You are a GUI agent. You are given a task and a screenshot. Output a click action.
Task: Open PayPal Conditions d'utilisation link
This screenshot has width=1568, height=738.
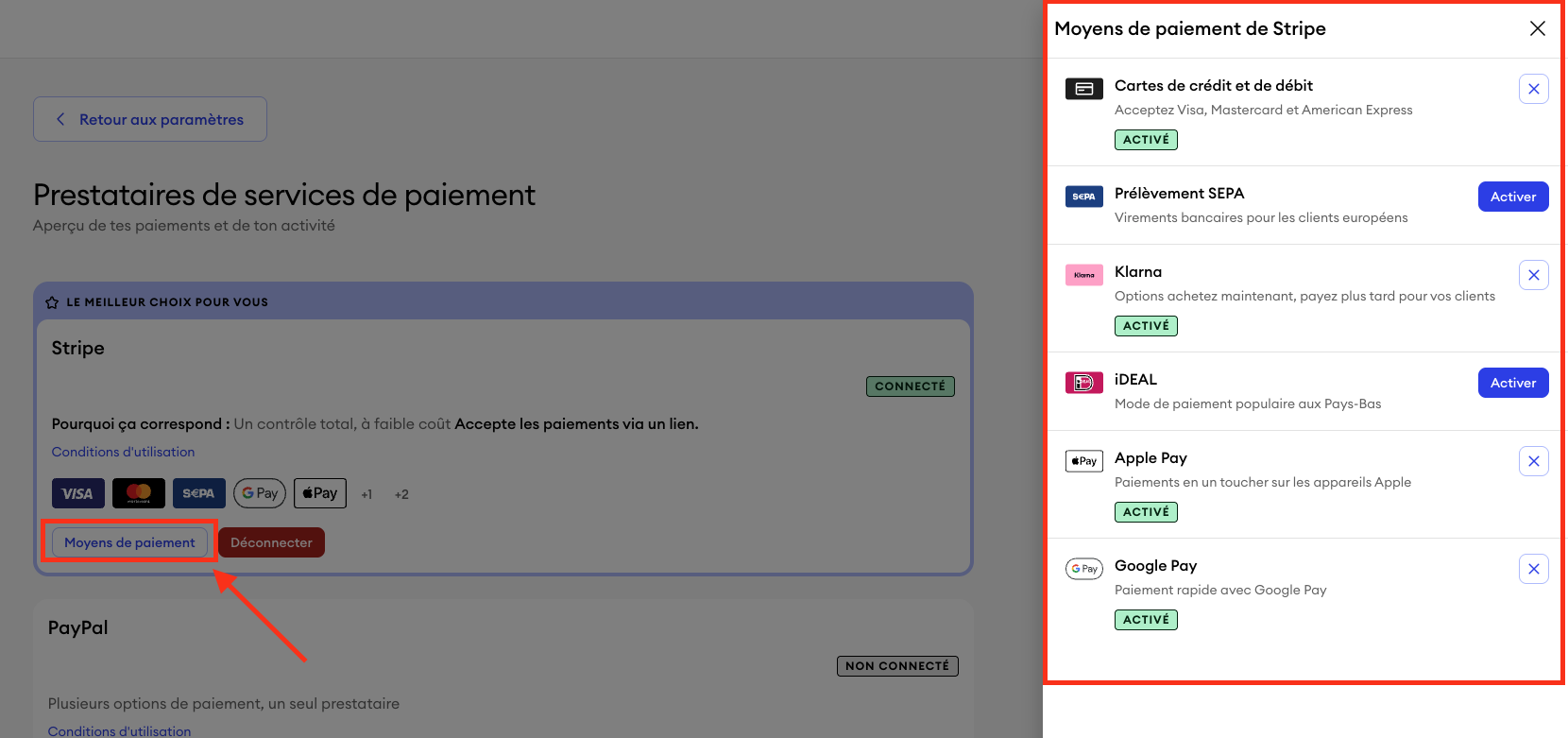point(119,731)
